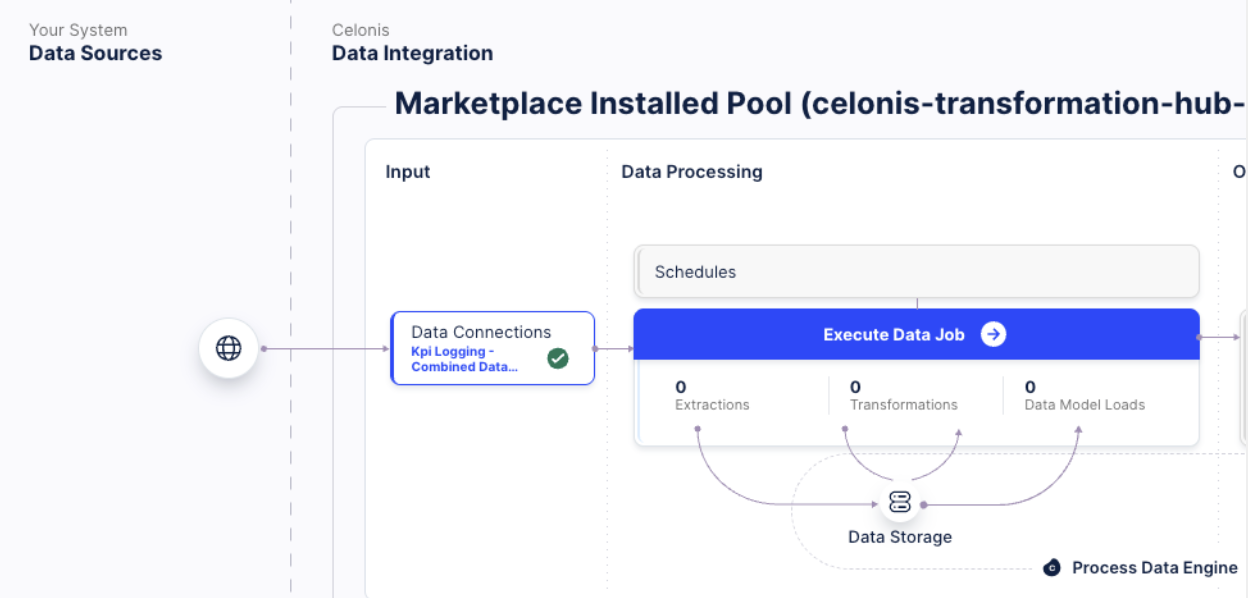Open the Kpi Logging - Combined Data connection
This screenshot has height=598, width=1248.
click(x=464, y=359)
